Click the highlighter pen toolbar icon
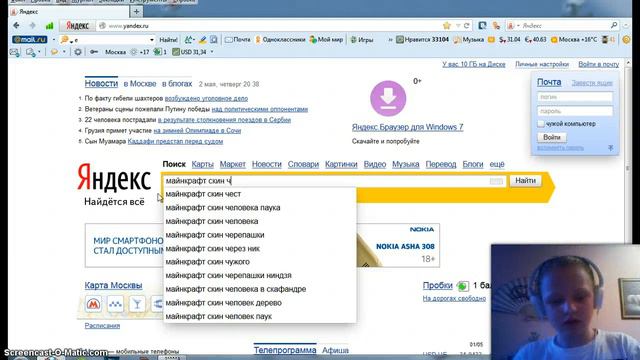The image size is (640, 360). click(x=202, y=40)
